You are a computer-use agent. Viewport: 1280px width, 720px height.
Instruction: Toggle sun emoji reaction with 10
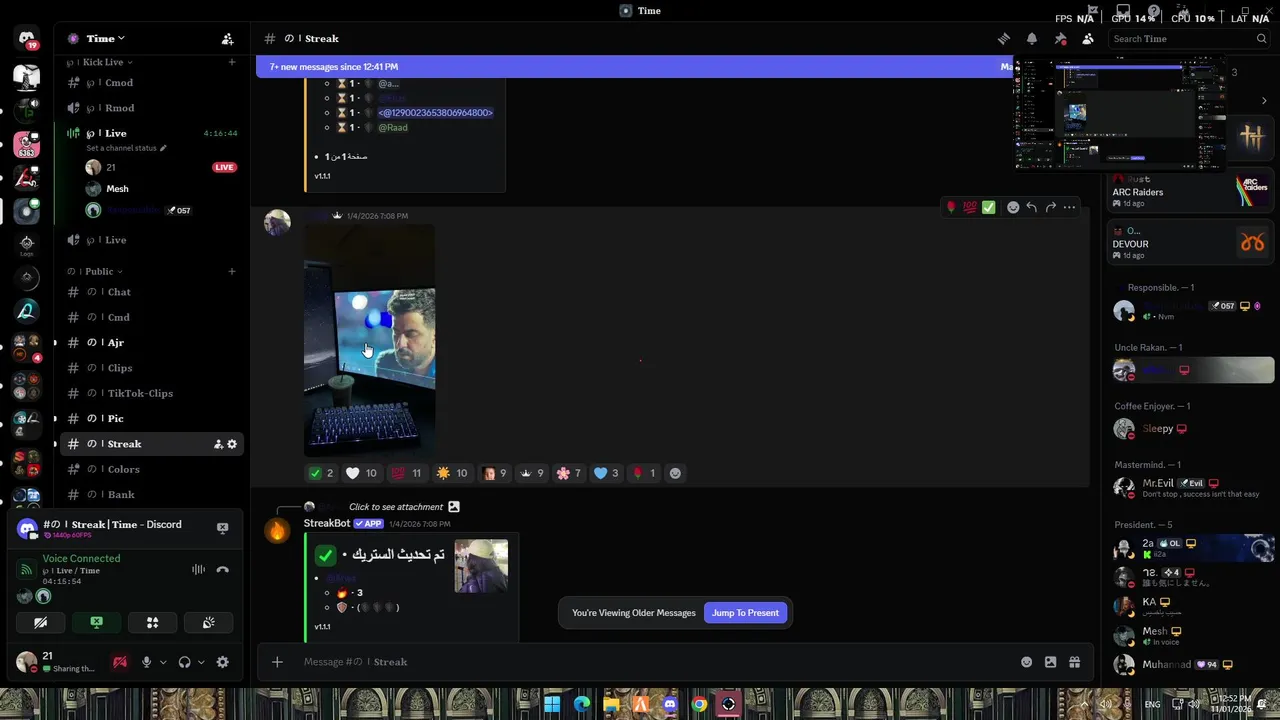pos(452,473)
